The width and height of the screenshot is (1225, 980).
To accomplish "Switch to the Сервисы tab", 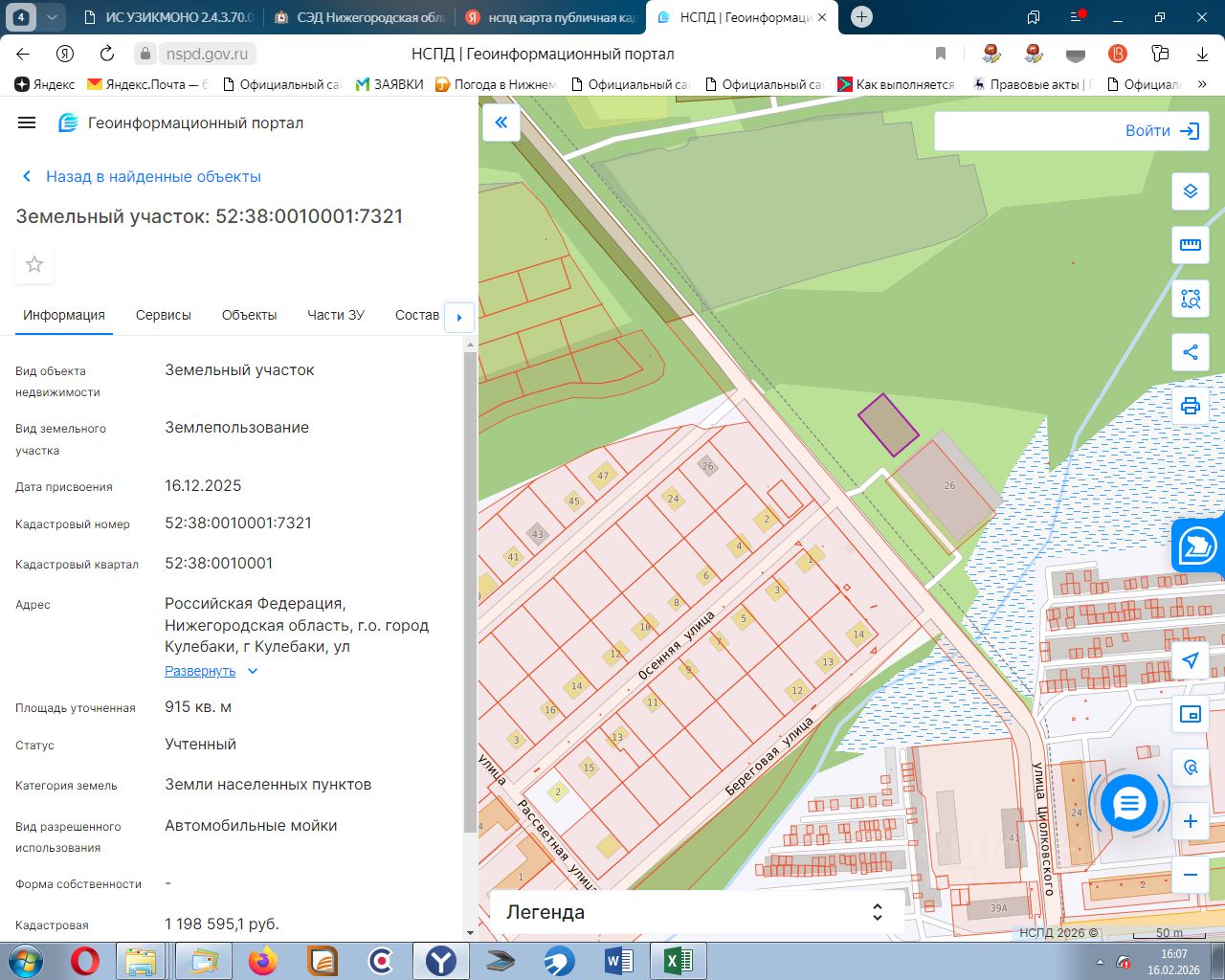I will (x=163, y=315).
